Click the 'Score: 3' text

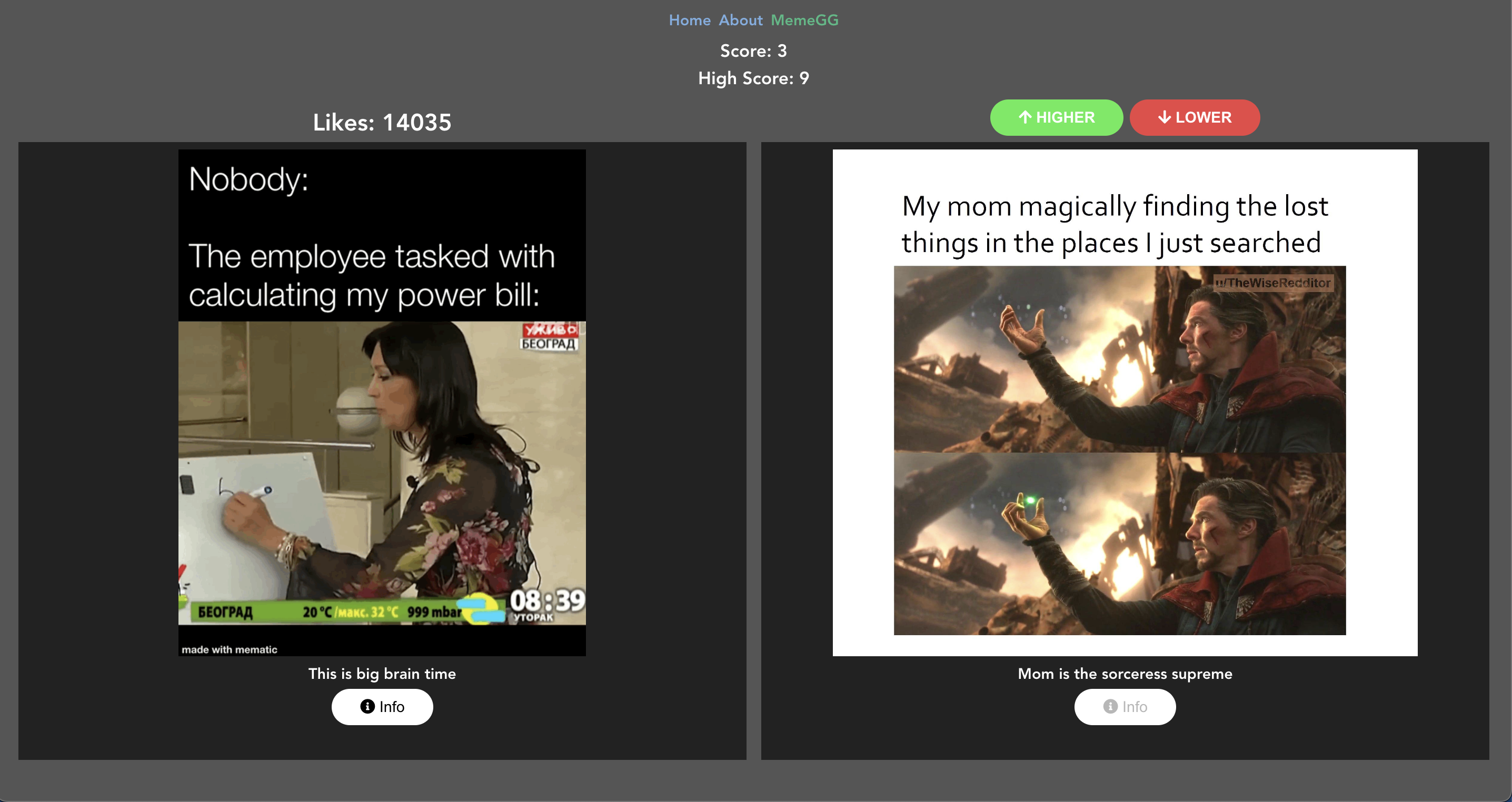[x=754, y=51]
